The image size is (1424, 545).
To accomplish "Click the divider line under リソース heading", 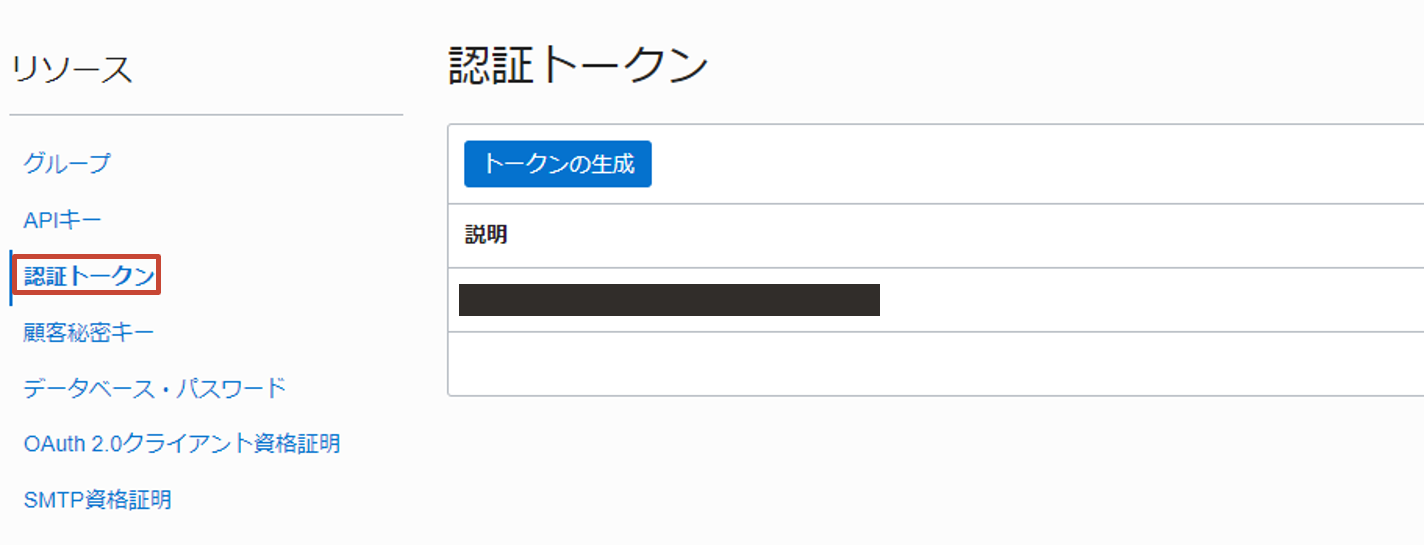I will [x=206, y=115].
